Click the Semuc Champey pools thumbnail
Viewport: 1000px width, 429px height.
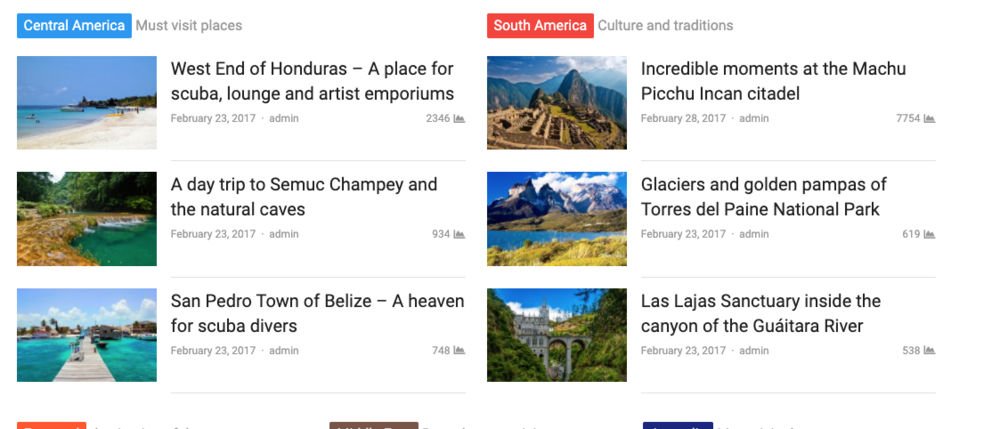[87, 219]
